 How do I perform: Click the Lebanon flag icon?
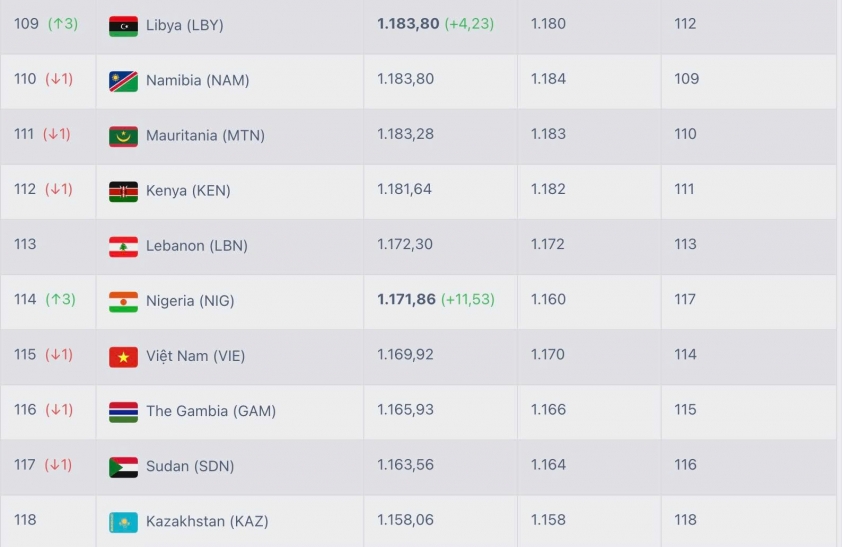123,246
